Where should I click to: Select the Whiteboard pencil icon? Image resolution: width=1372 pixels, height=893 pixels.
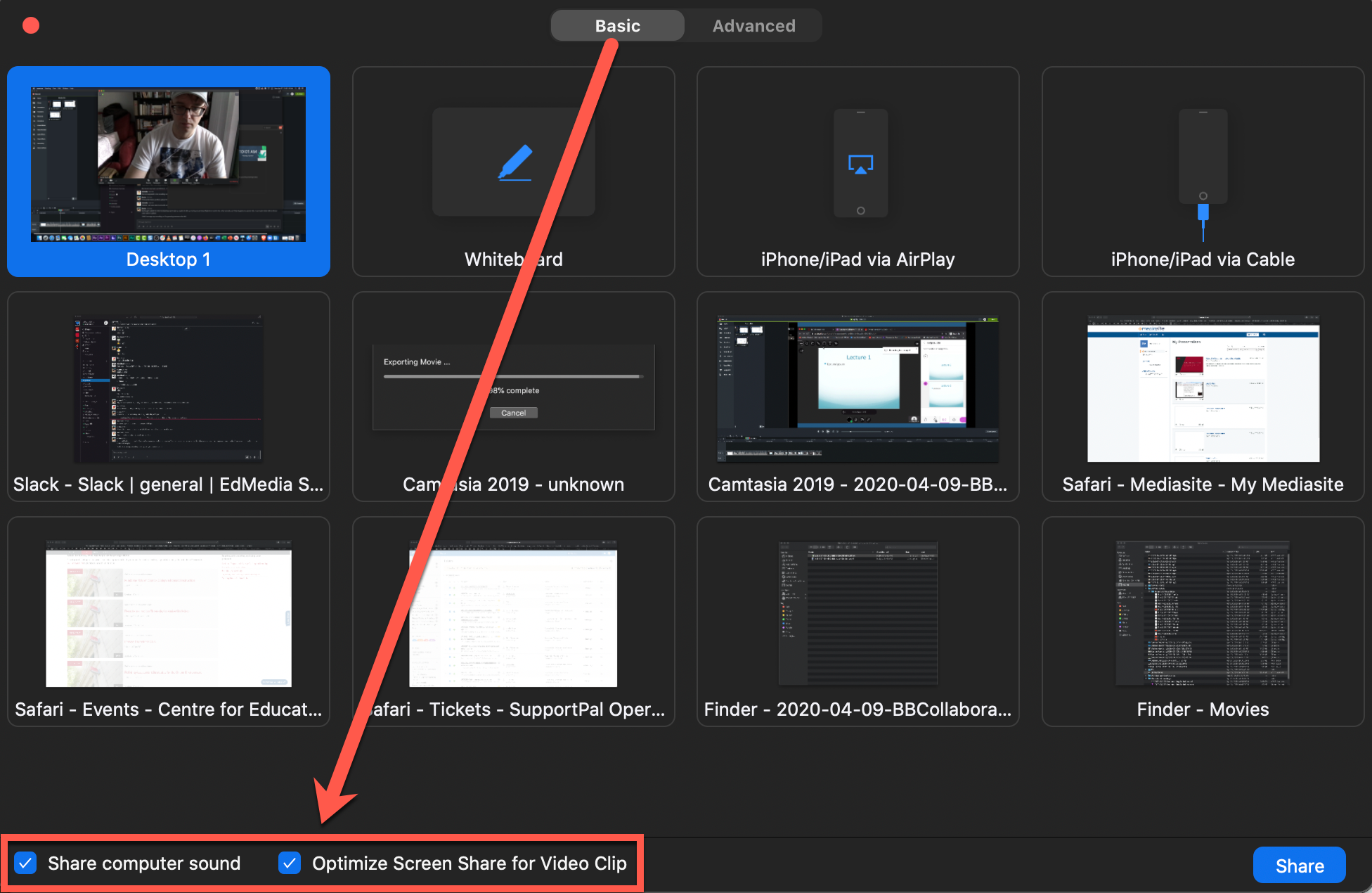[515, 162]
